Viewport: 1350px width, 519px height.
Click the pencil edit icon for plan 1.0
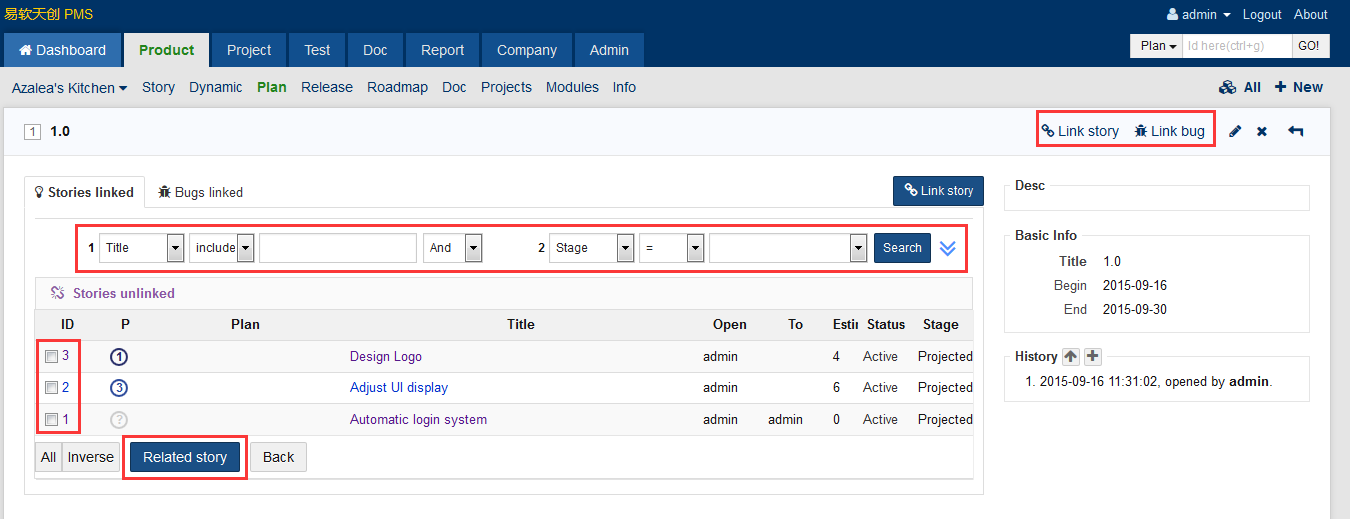tap(1235, 132)
